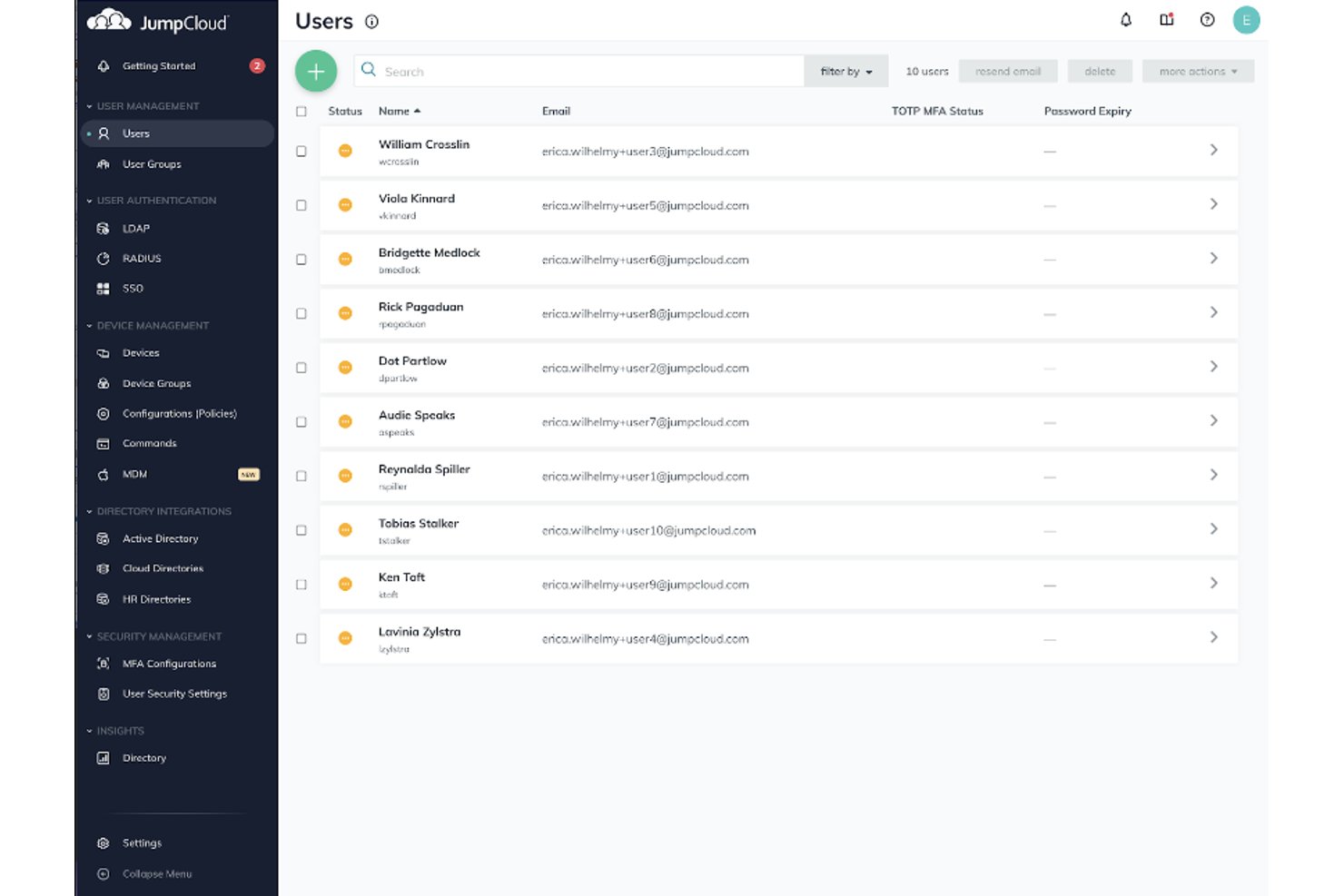Open Settings at sidebar bottom
The image size is (1344, 896).
142,843
